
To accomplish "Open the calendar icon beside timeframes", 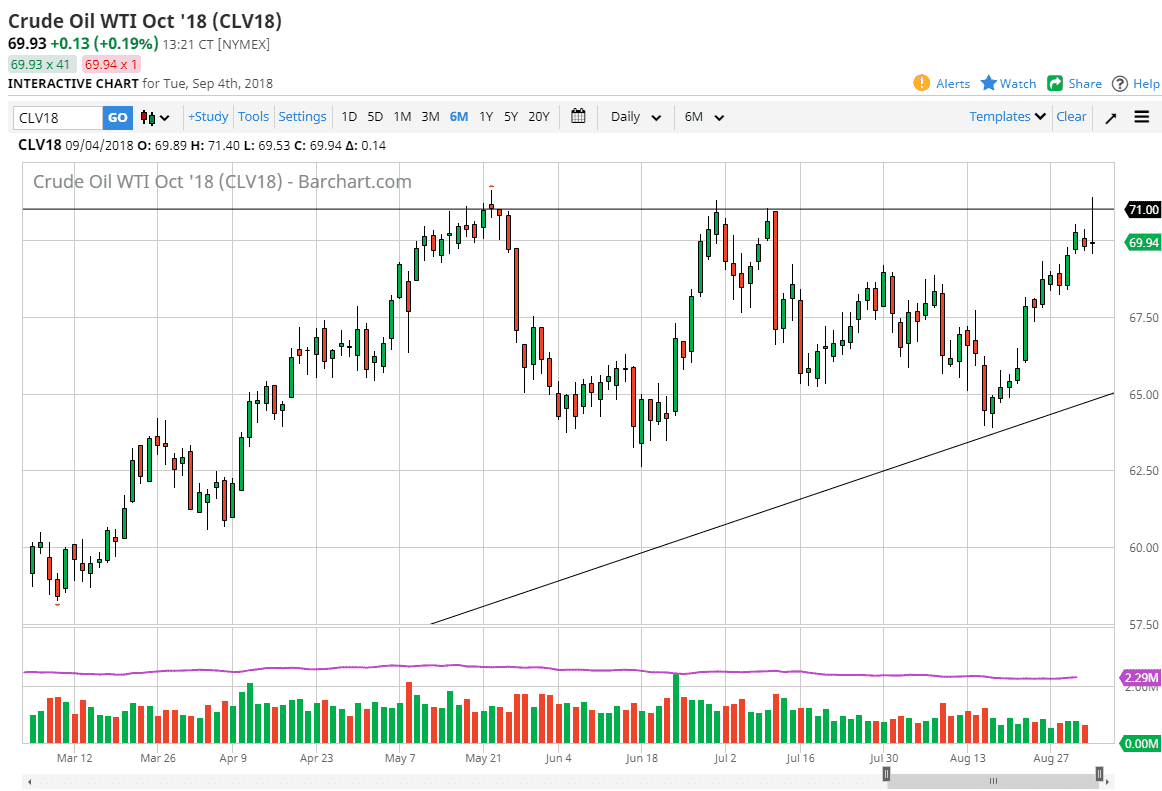I will [x=578, y=117].
